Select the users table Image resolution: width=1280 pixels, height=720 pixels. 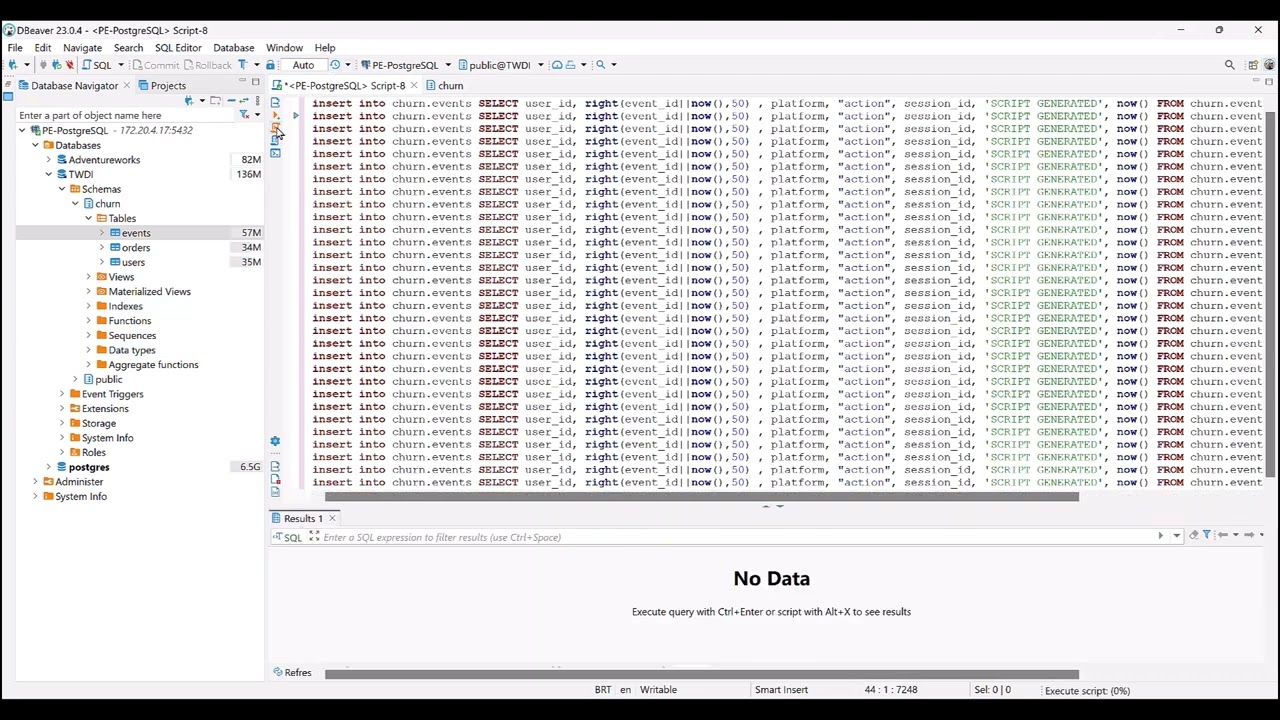[x=133, y=262]
